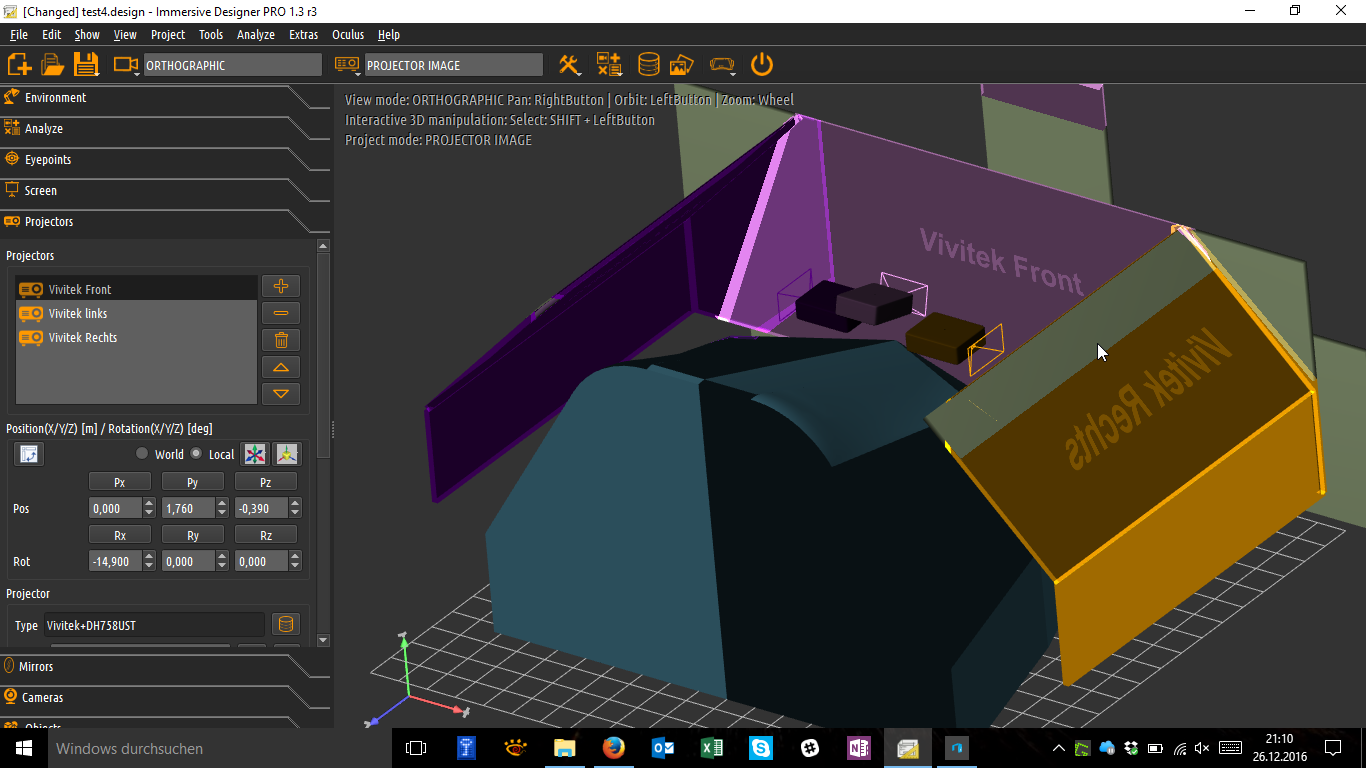Click the ORTHOGRAPHIC view mode field
Image resolution: width=1366 pixels, height=768 pixels.
[233, 65]
